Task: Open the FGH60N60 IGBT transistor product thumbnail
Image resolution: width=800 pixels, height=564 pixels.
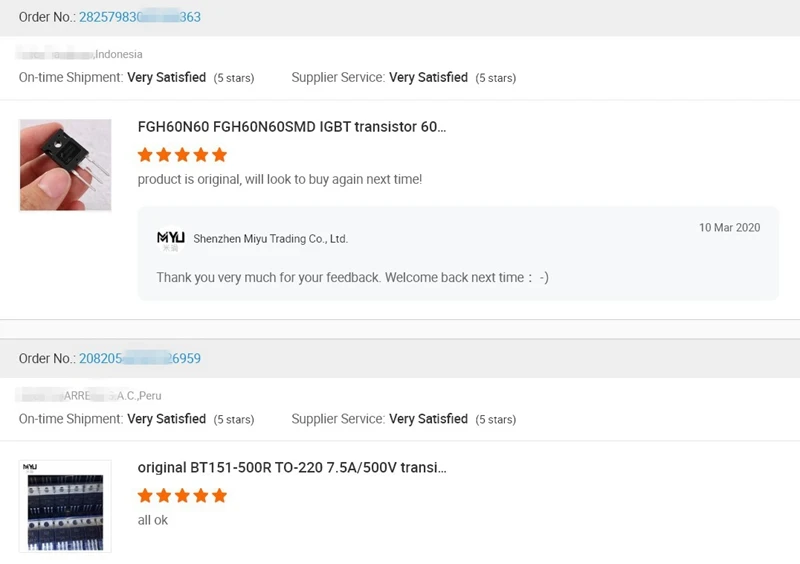Action: [x=65, y=165]
